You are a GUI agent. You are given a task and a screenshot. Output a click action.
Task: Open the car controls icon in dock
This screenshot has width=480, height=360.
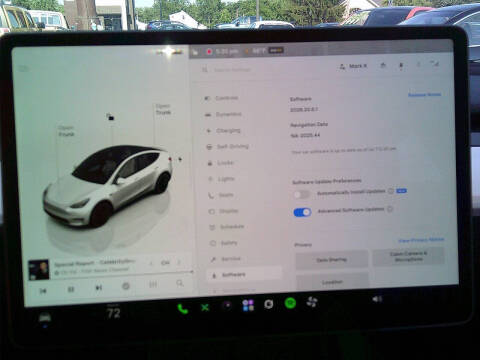45,318
